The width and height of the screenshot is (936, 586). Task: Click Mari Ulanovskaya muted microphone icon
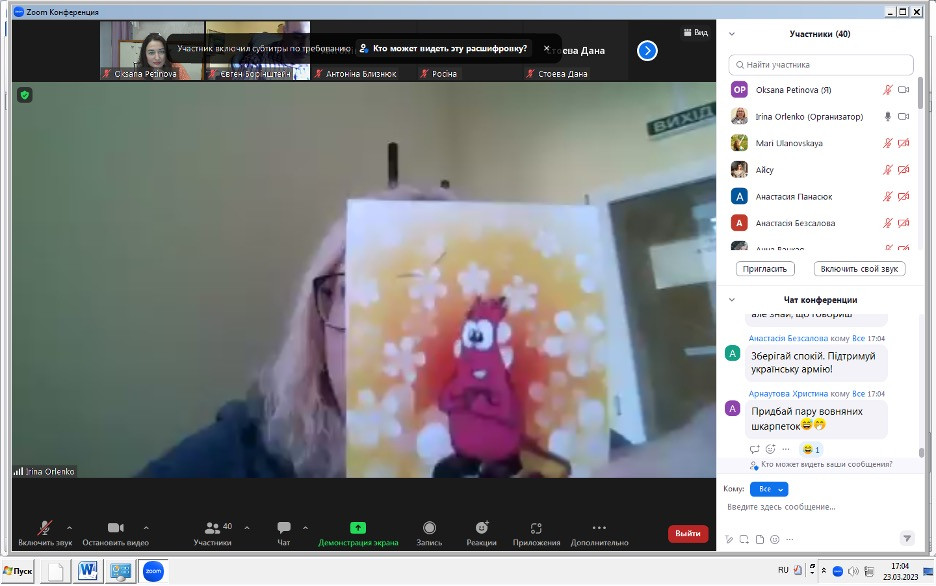pos(888,143)
